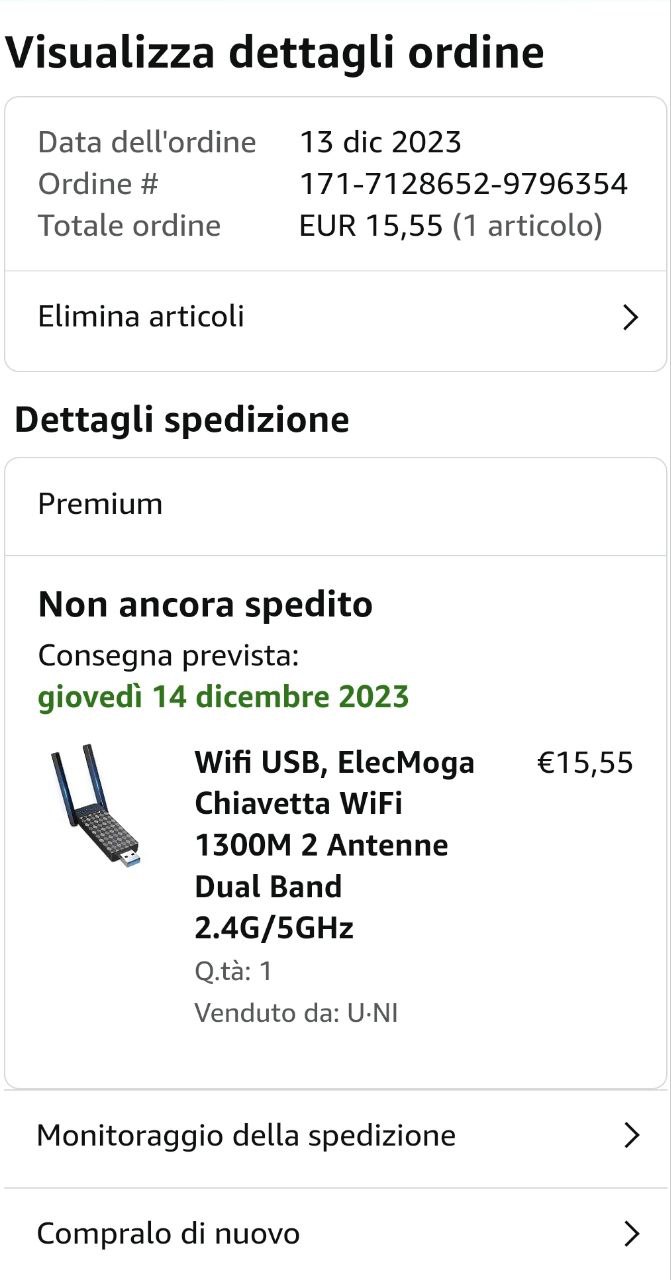
Task: Open Monitoraggio della spedizione
Action: coord(246,1136)
